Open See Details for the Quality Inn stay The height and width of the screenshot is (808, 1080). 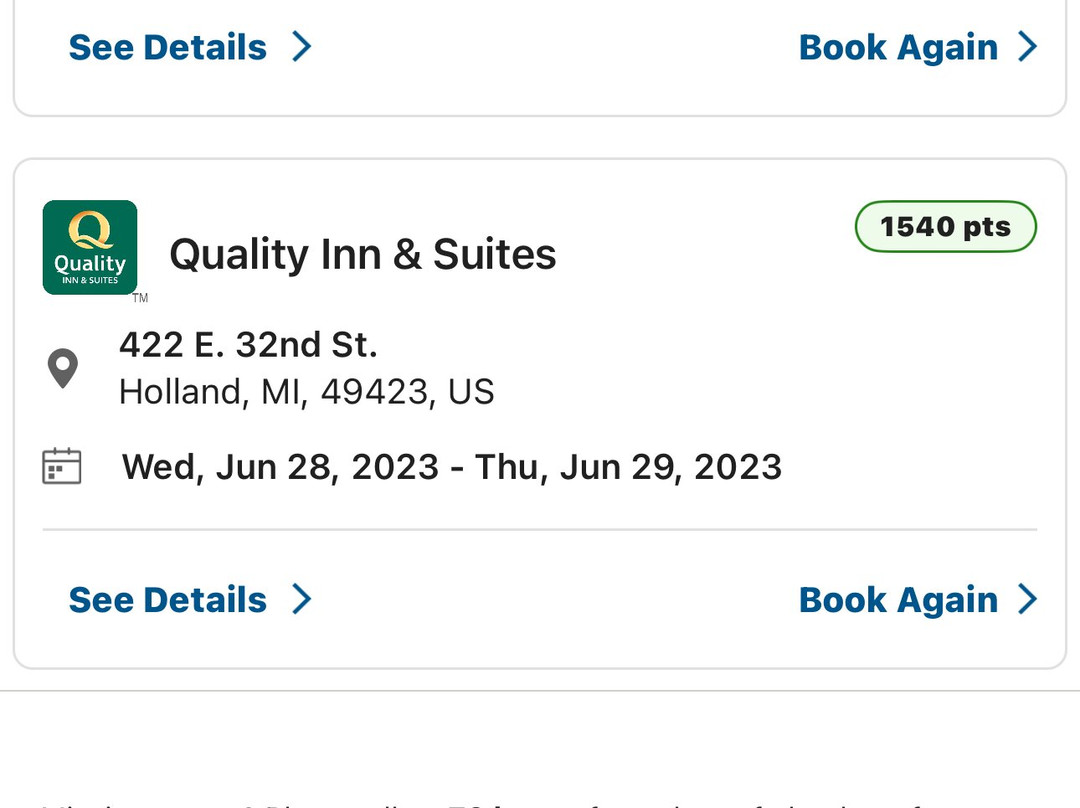pos(168,600)
